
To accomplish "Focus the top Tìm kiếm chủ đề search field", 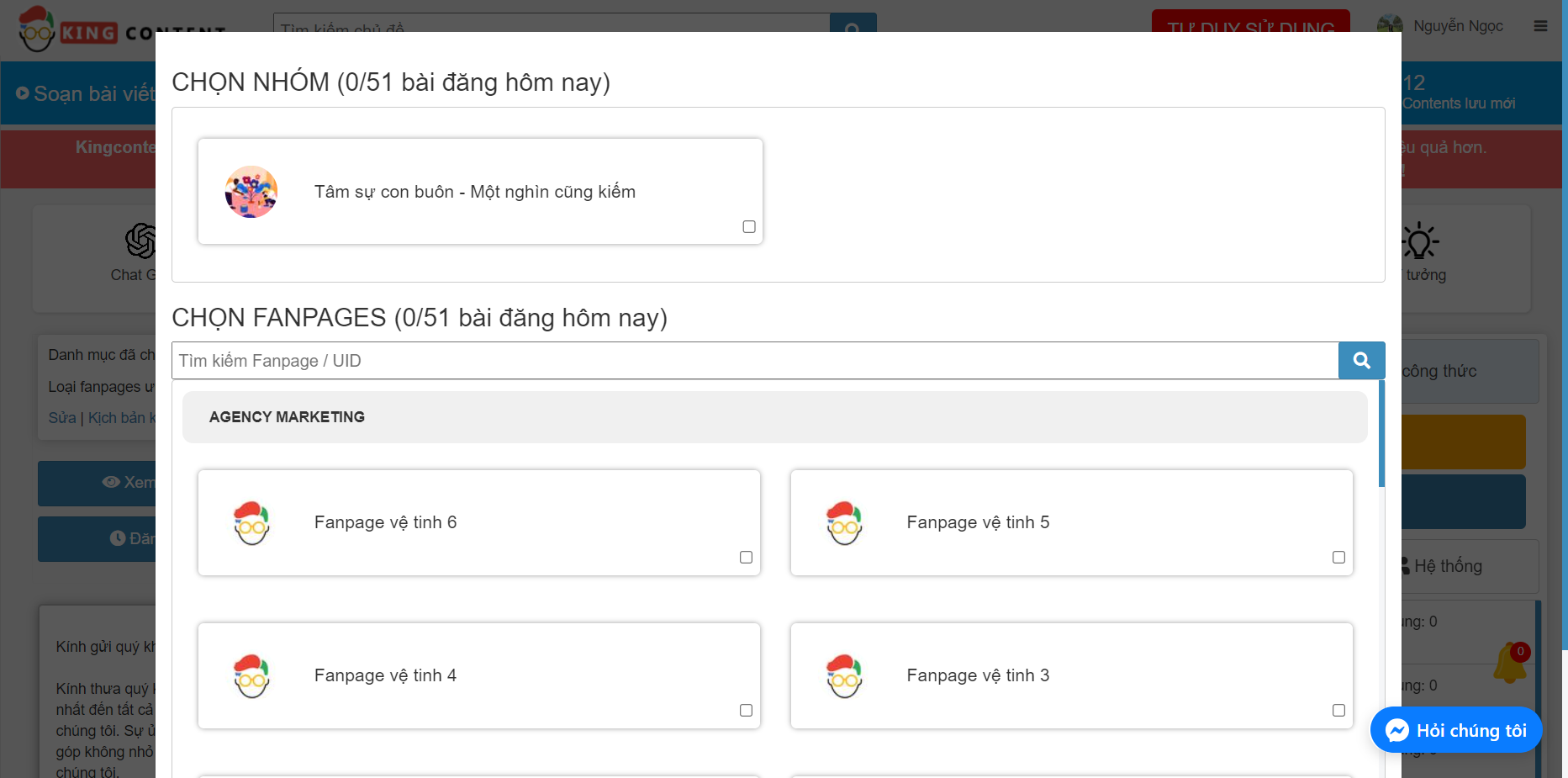I will (x=552, y=24).
